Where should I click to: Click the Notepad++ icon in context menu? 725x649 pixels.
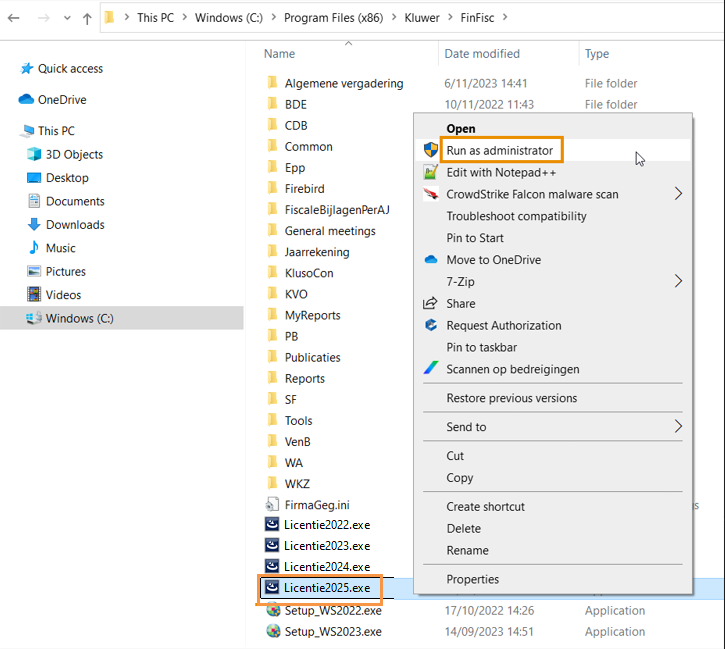(x=431, y=172)
